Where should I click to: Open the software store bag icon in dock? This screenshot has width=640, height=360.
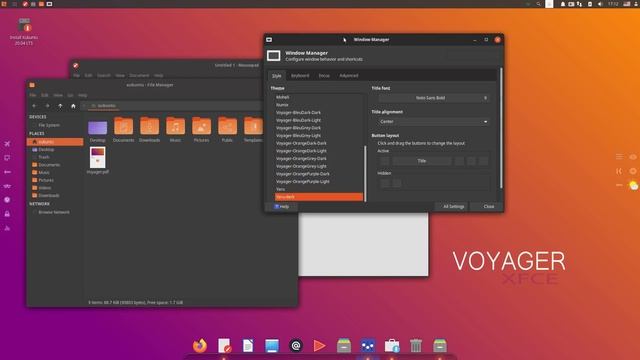point(392,346)
